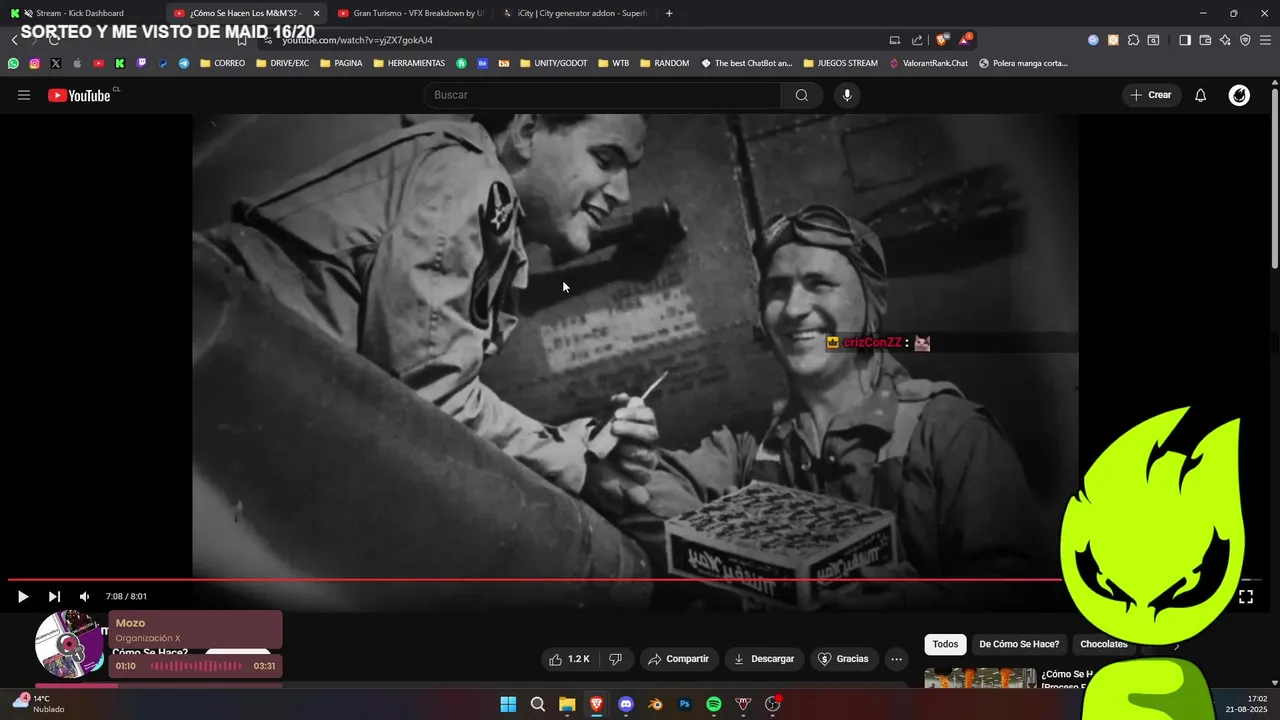Open the browser extensions puzzle icon
This screenshot has width=1280, height=720.
(x=1133, y=40)
